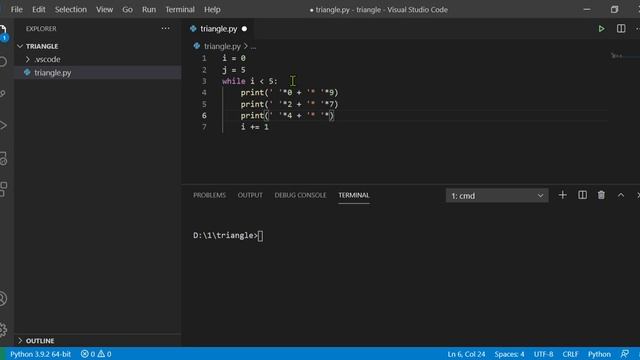640x360 pixels.
Task: Click the EXPLORER panel title
Action: [41, 29]
